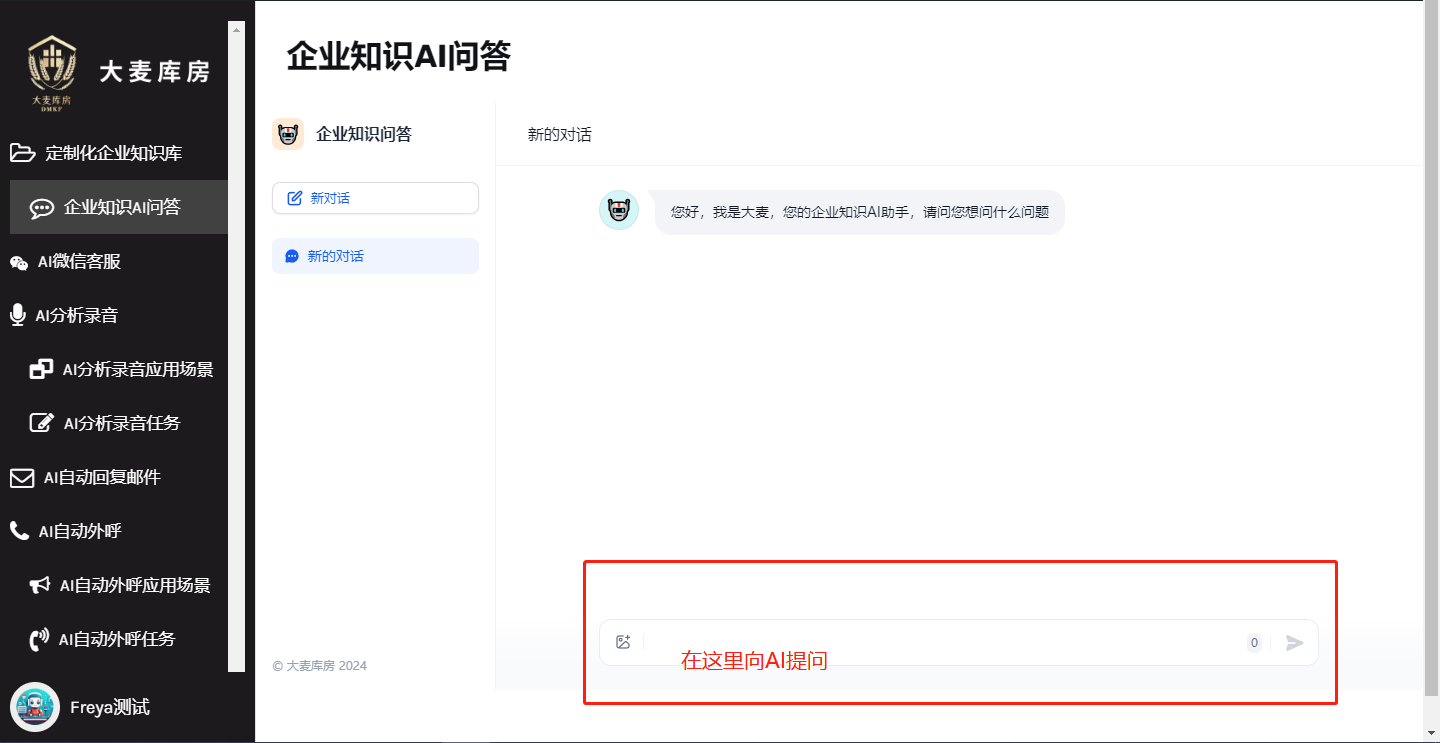
Task: Open the AI分析录音 menu section
Action: [114, 315]
